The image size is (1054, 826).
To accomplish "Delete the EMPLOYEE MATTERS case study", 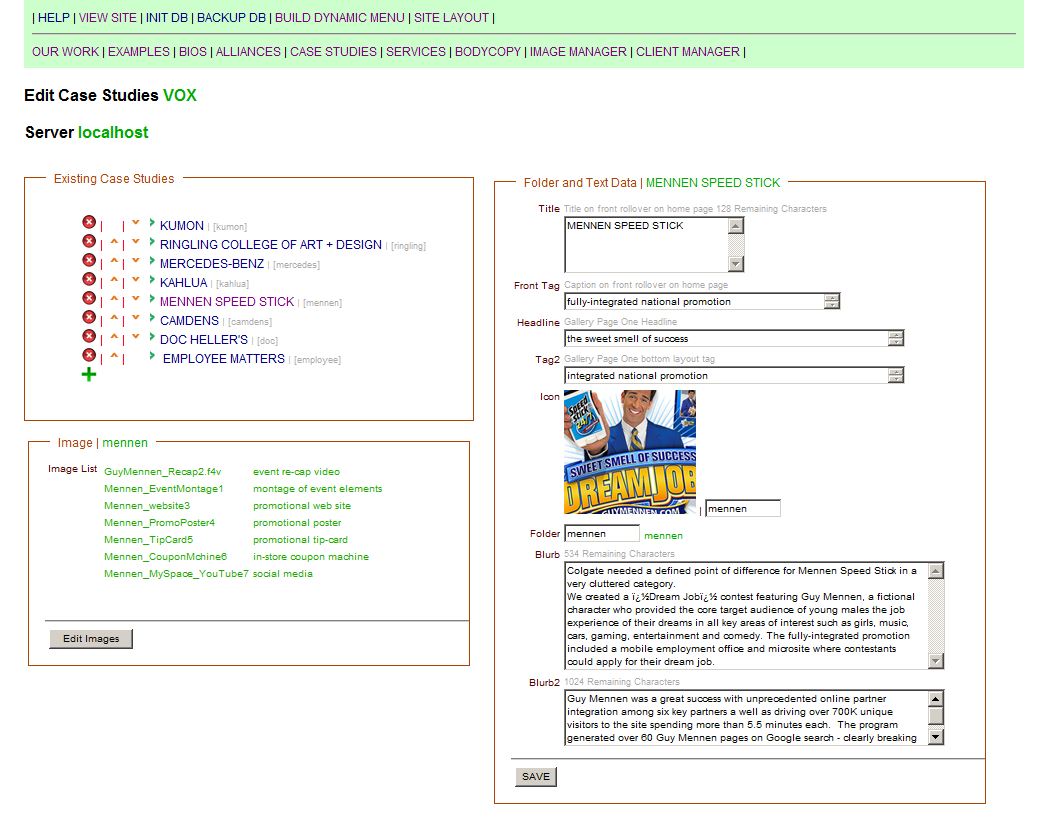I will tap(89, 355).
